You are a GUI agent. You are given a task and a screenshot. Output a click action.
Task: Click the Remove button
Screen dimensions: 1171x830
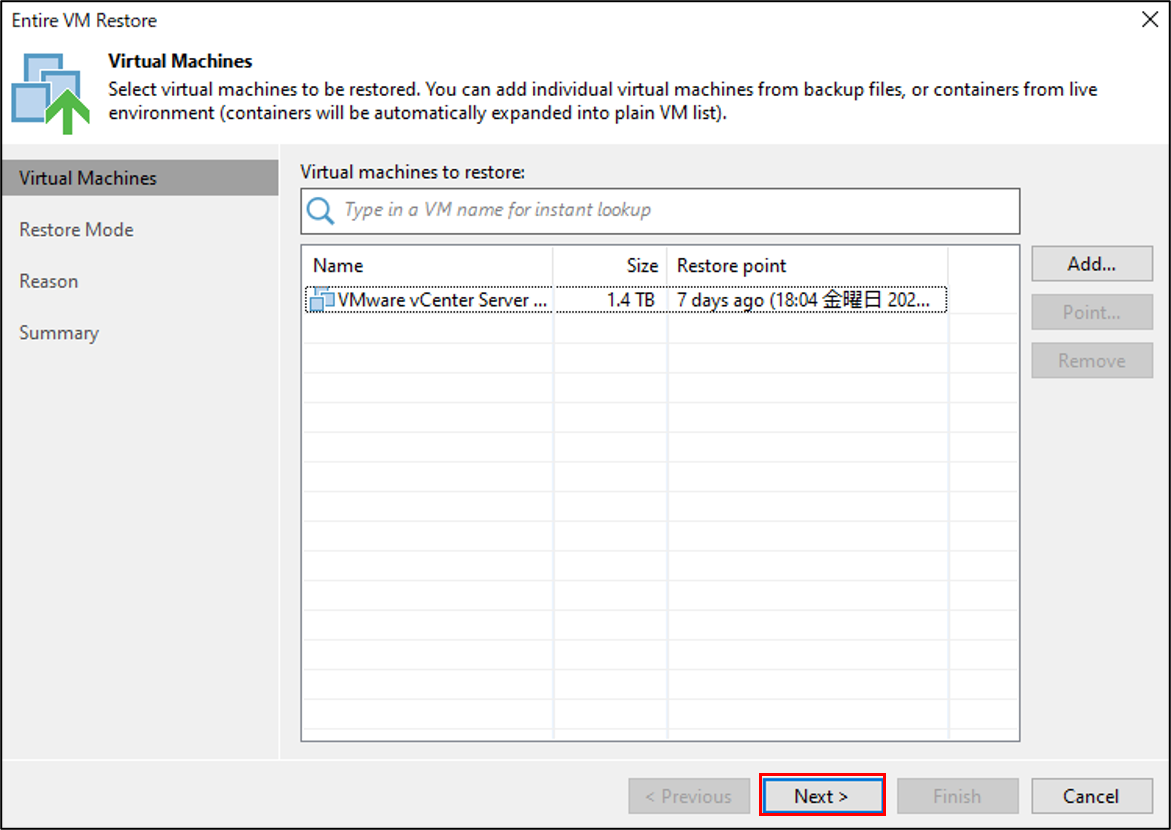click(x=1092, y=361)
